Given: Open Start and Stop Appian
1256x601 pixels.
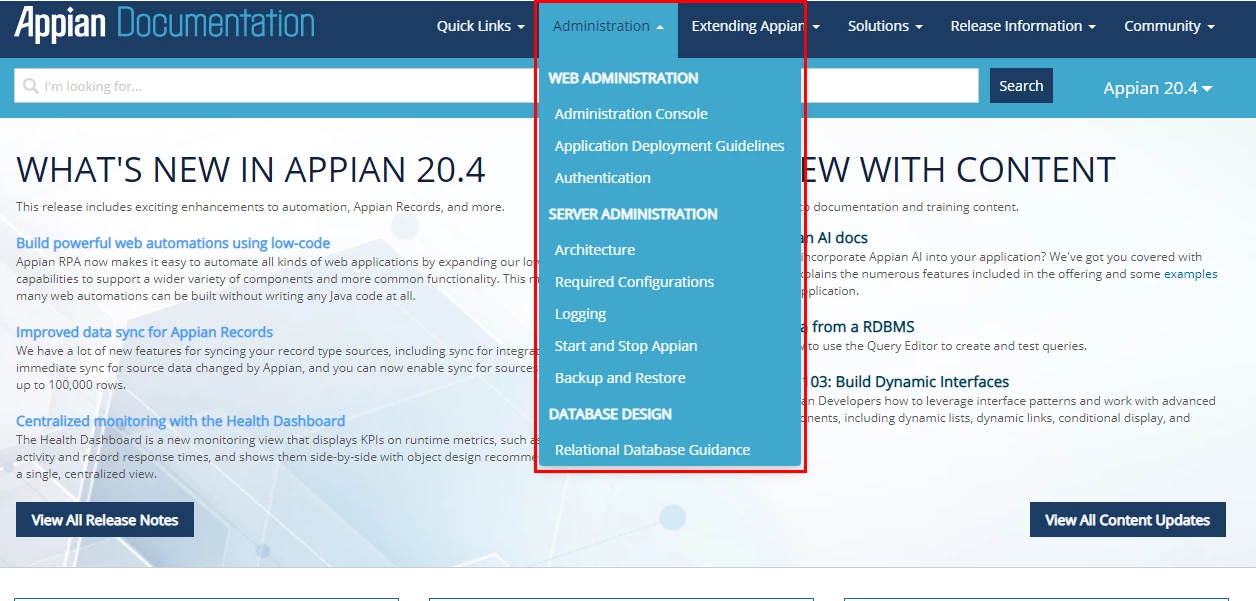Looking at the screenshot, I should click(626, 346).
